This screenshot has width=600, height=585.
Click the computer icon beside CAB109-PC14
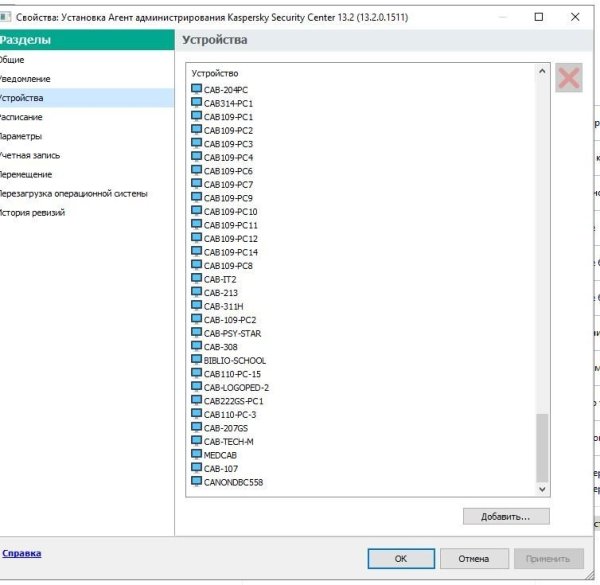click(x=196, y=251)
